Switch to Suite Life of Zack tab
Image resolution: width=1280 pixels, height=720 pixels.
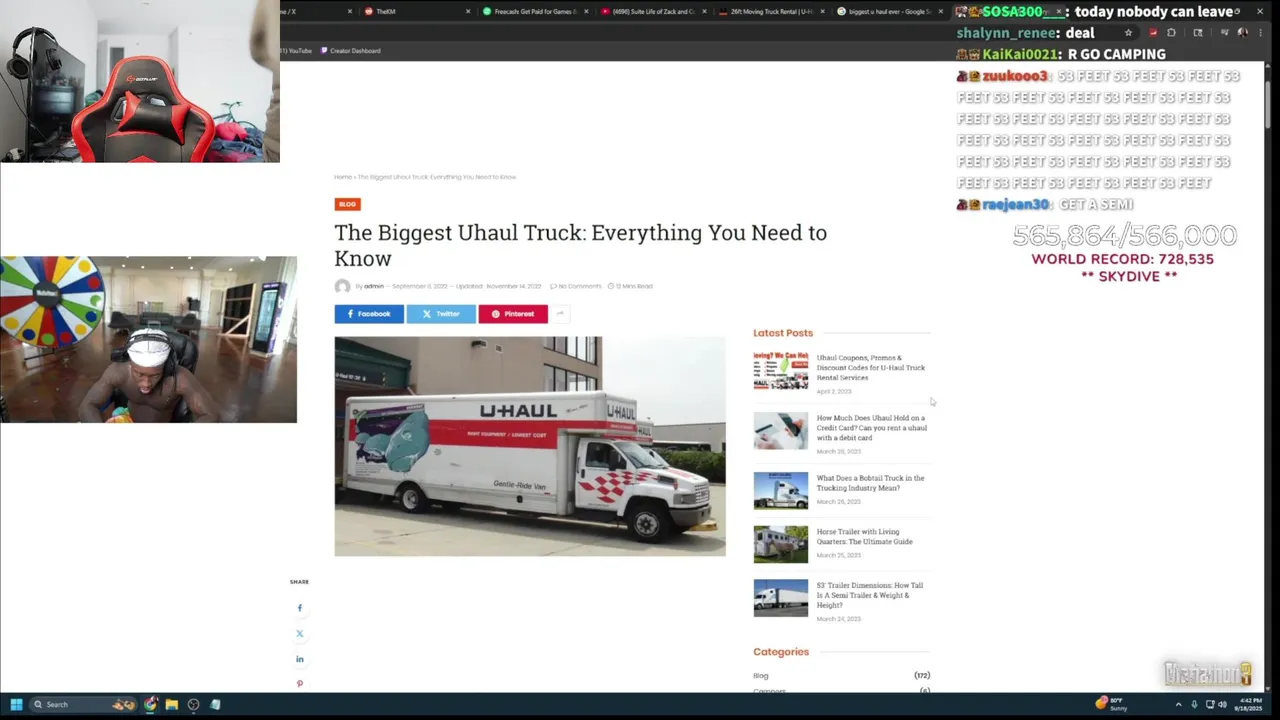tap(653, 12)
